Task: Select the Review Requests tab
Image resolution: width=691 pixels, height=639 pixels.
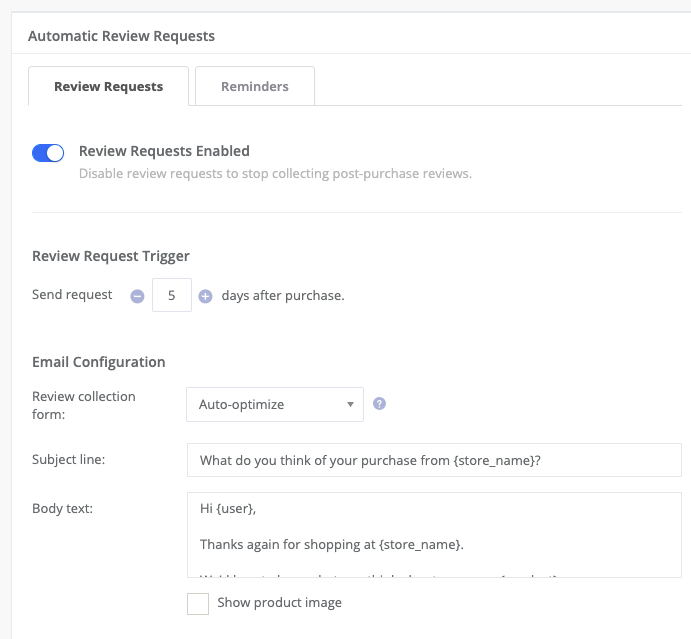Action: coord(108,87)
